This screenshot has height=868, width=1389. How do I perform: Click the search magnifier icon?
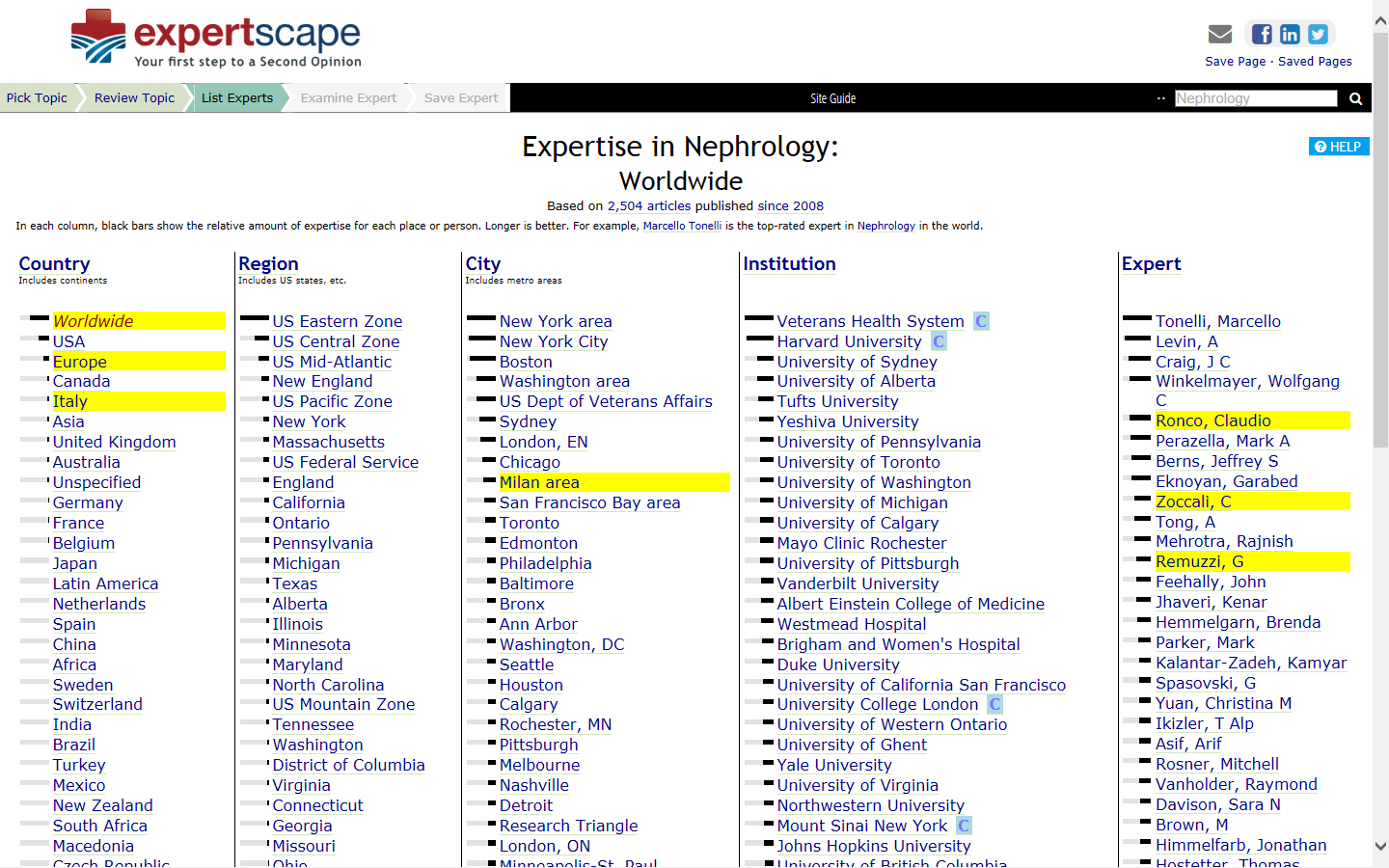(x=1355, y=98)
